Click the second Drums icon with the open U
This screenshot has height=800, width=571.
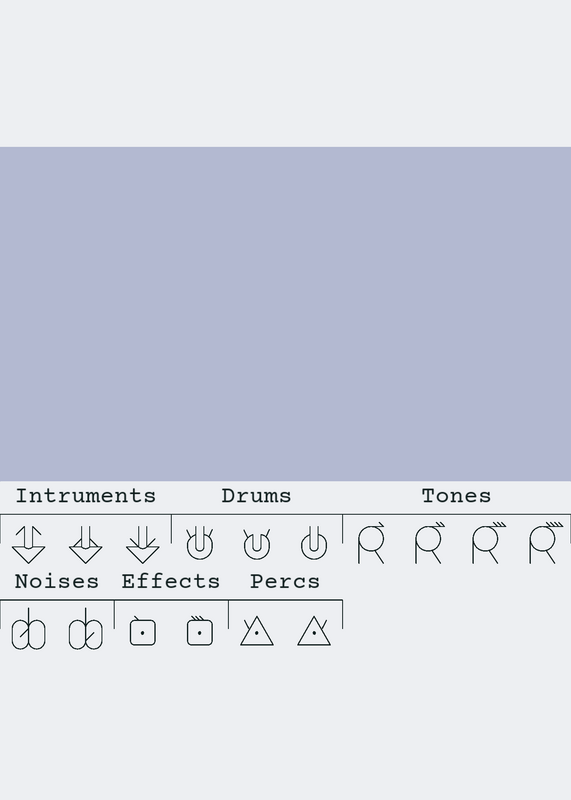click(x=257, y=544)
